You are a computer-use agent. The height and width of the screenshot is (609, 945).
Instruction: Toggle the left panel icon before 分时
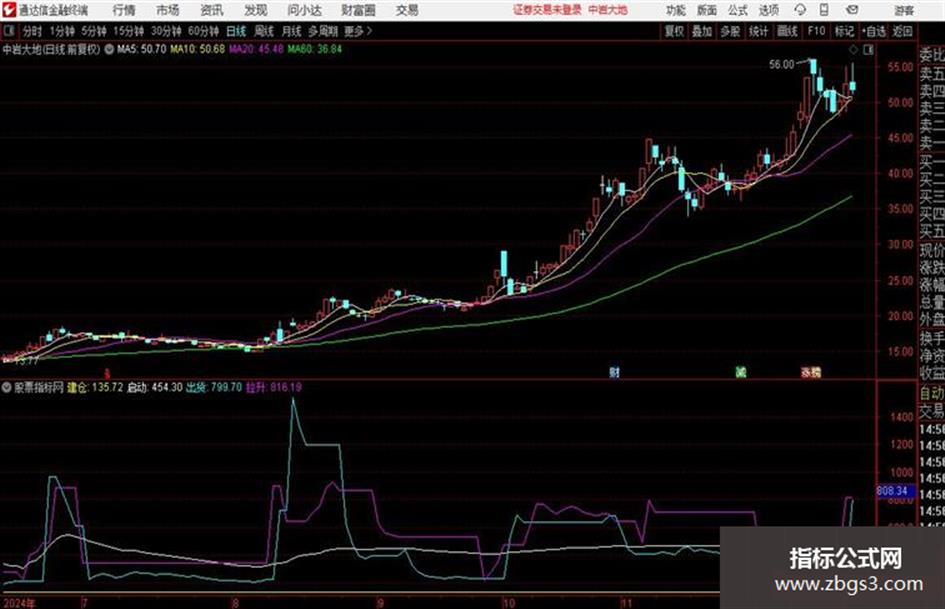[x=8, y=31]
